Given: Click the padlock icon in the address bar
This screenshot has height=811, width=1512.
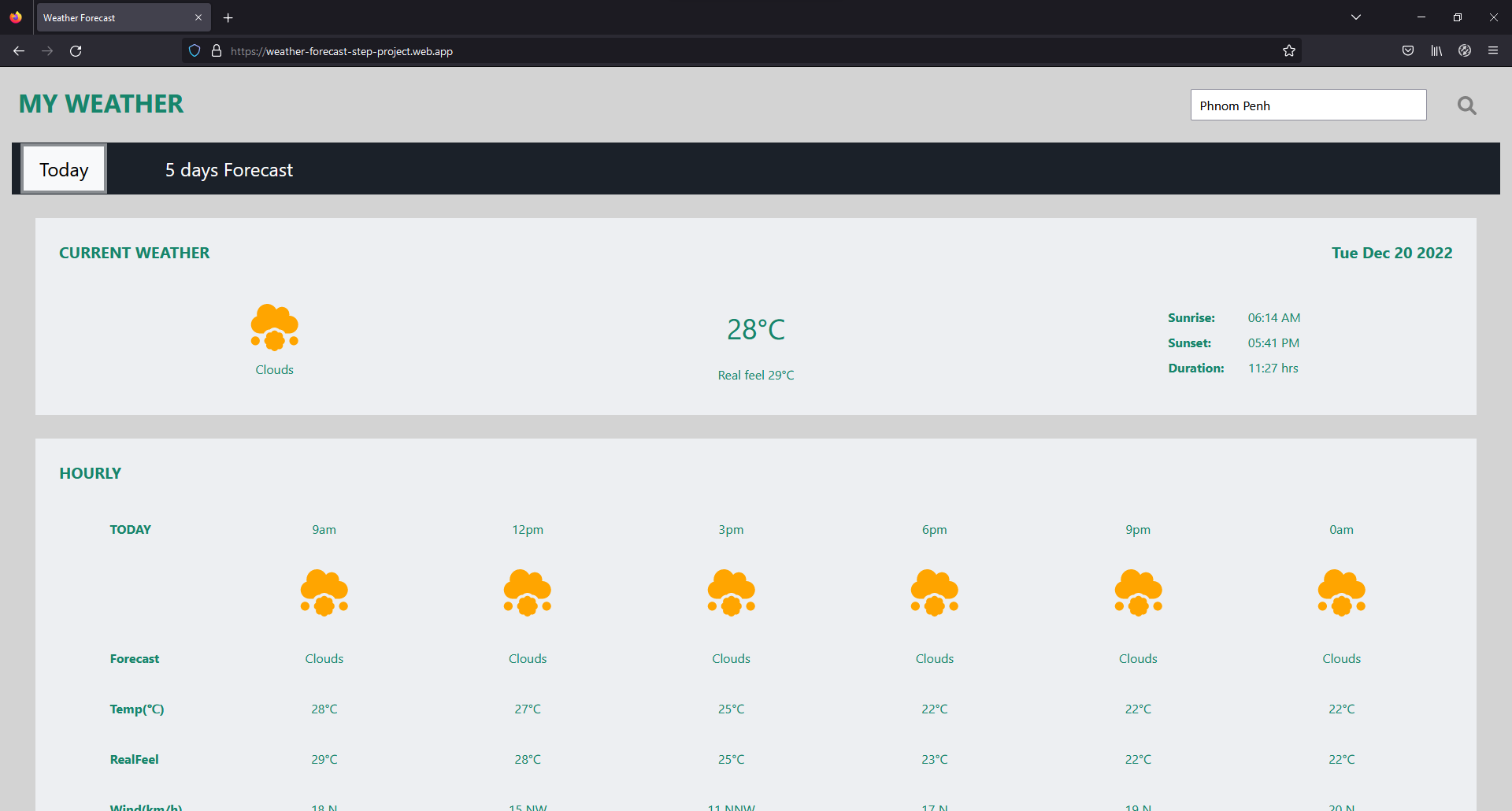Looking at the screenshot, I should (217, 50).
